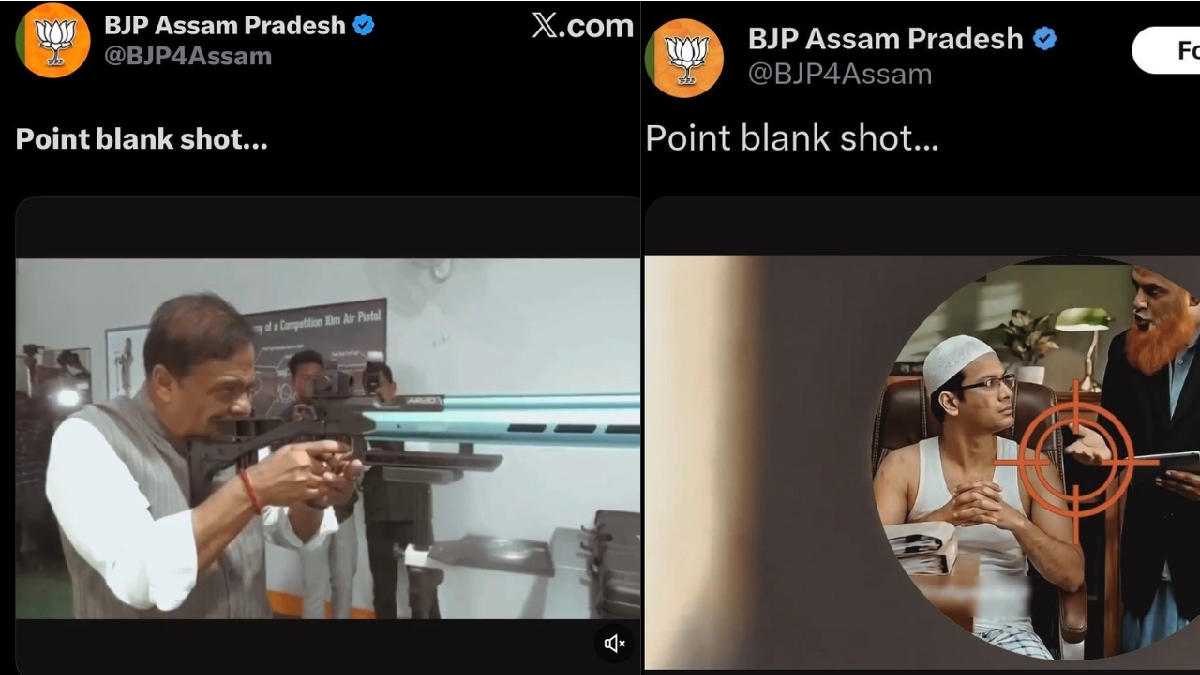Screen dimensions: 1200x675
Task: Select "Point blank shot..." bold text on left
Action: 142,139
